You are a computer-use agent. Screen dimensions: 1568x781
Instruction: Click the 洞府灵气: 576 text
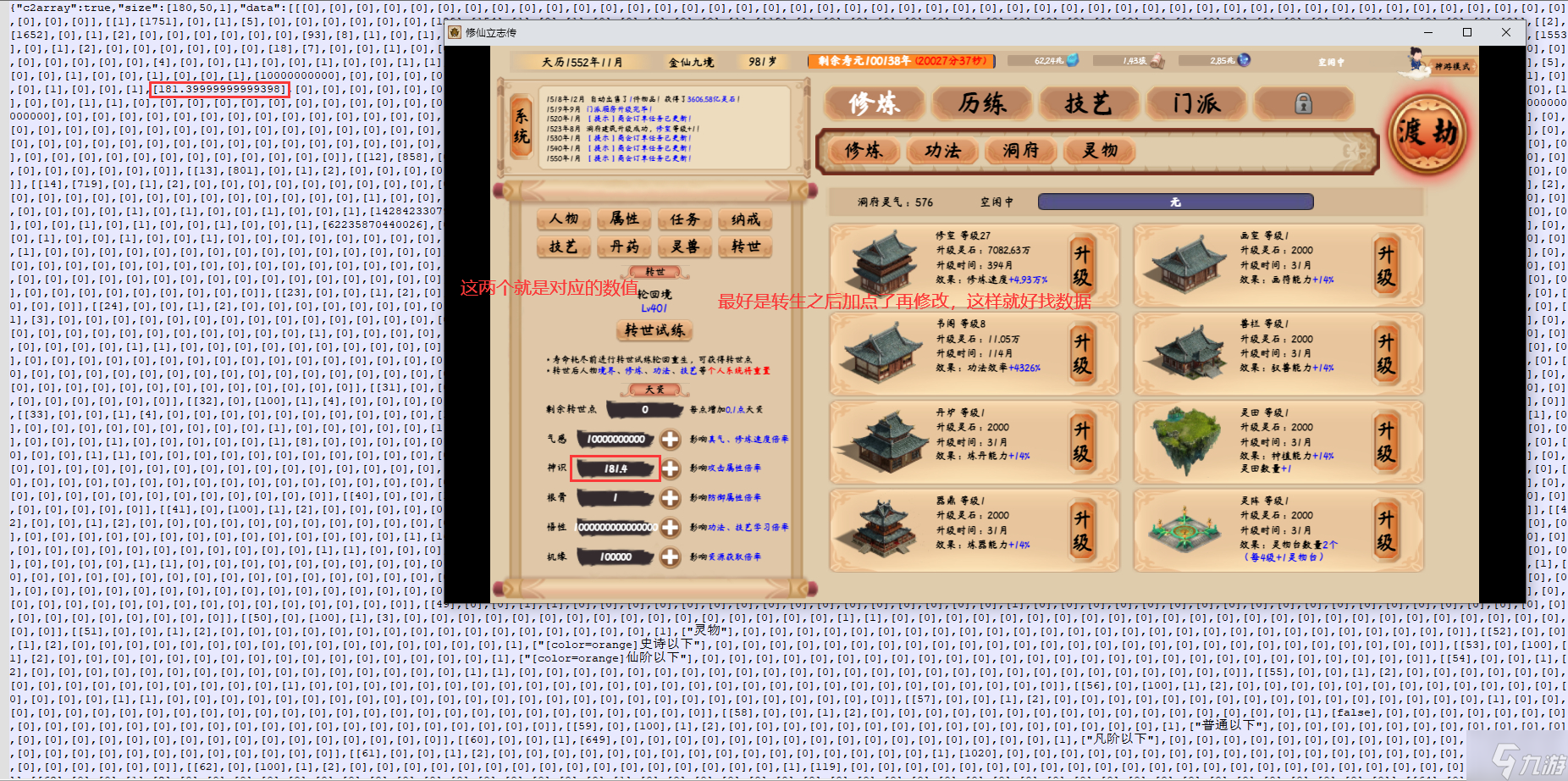[x=895, y=202]
